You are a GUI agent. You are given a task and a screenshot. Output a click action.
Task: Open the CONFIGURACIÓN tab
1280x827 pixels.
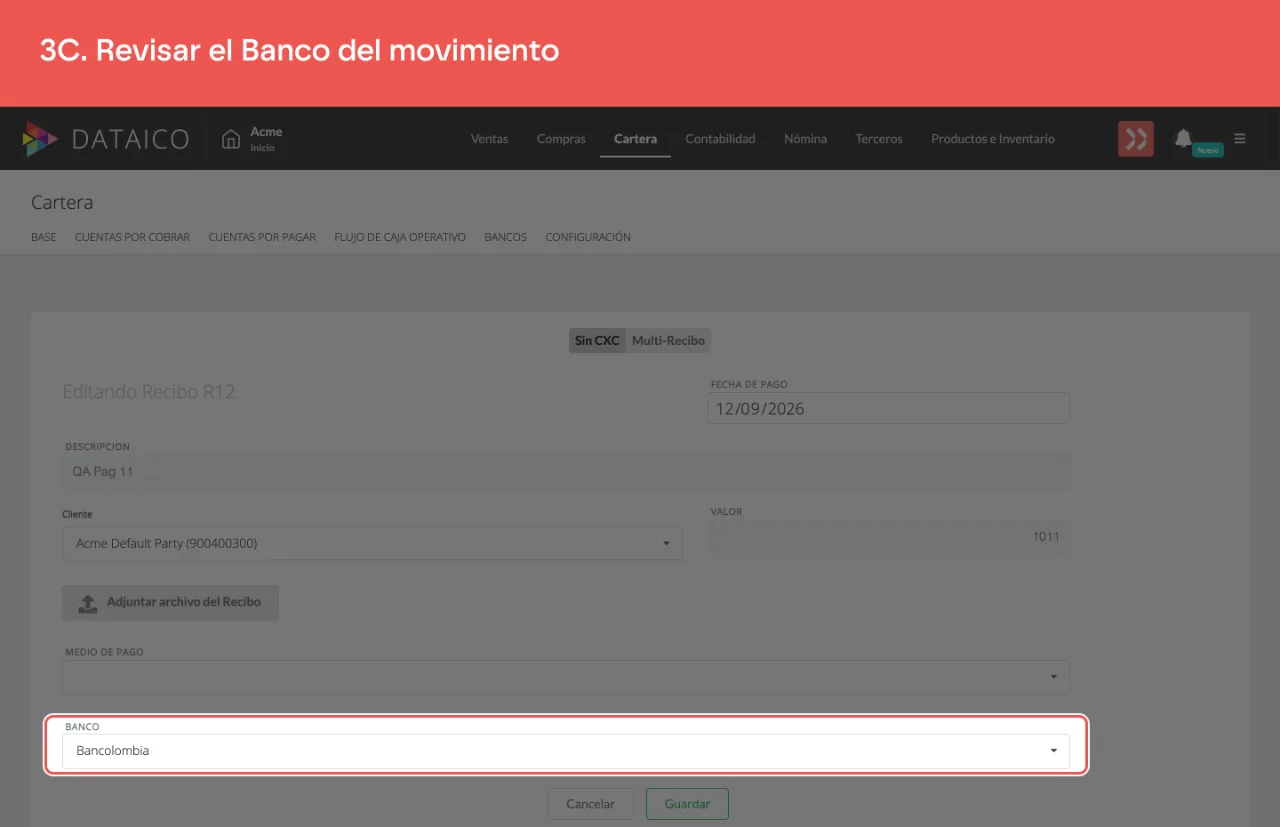(x=588, y=237)
